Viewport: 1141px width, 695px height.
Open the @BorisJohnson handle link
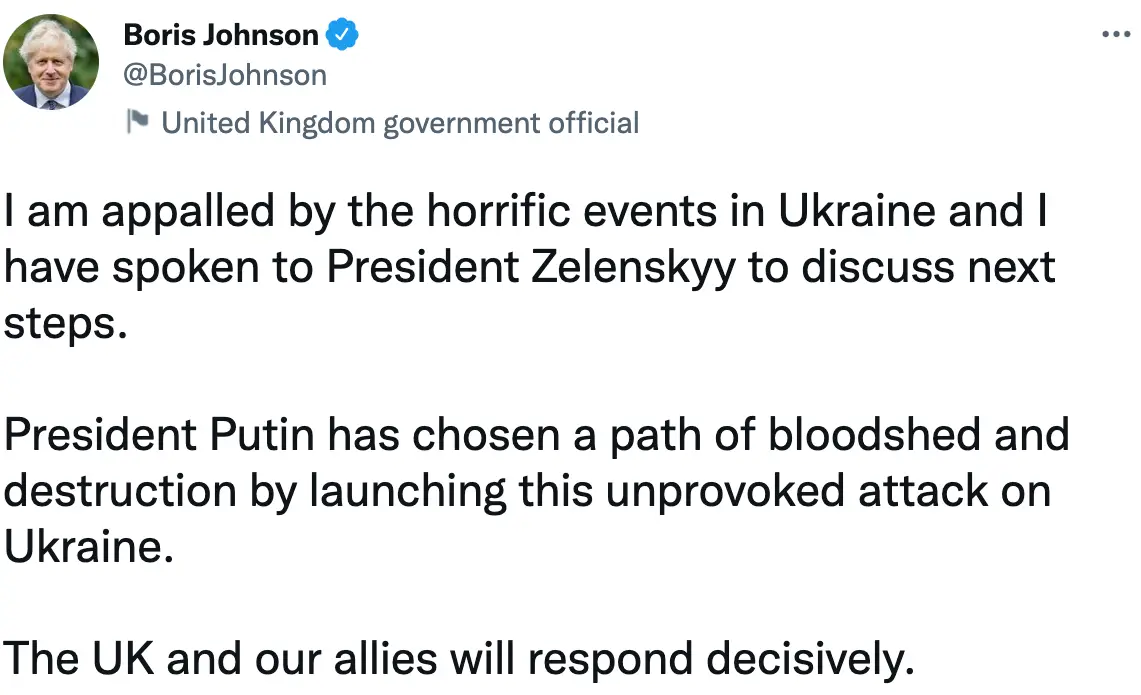pyautogui.click(x=225, y=74)
